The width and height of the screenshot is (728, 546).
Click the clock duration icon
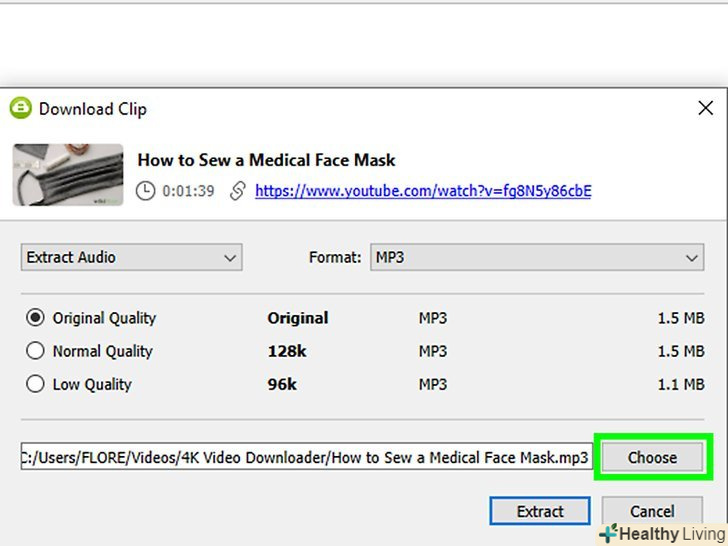coord(145,191)
